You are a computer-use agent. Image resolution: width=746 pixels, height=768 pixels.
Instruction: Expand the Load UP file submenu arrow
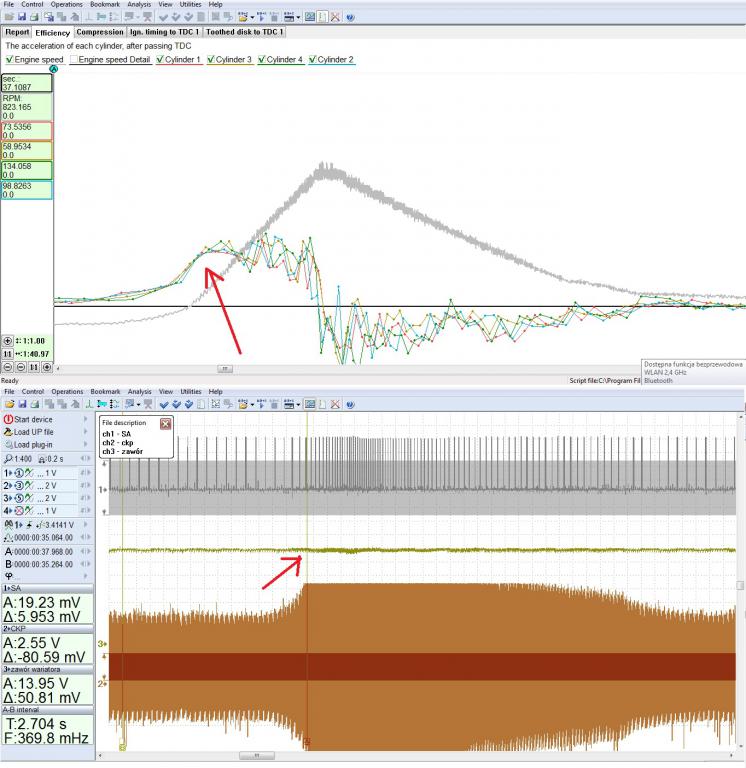pos(86,432)
